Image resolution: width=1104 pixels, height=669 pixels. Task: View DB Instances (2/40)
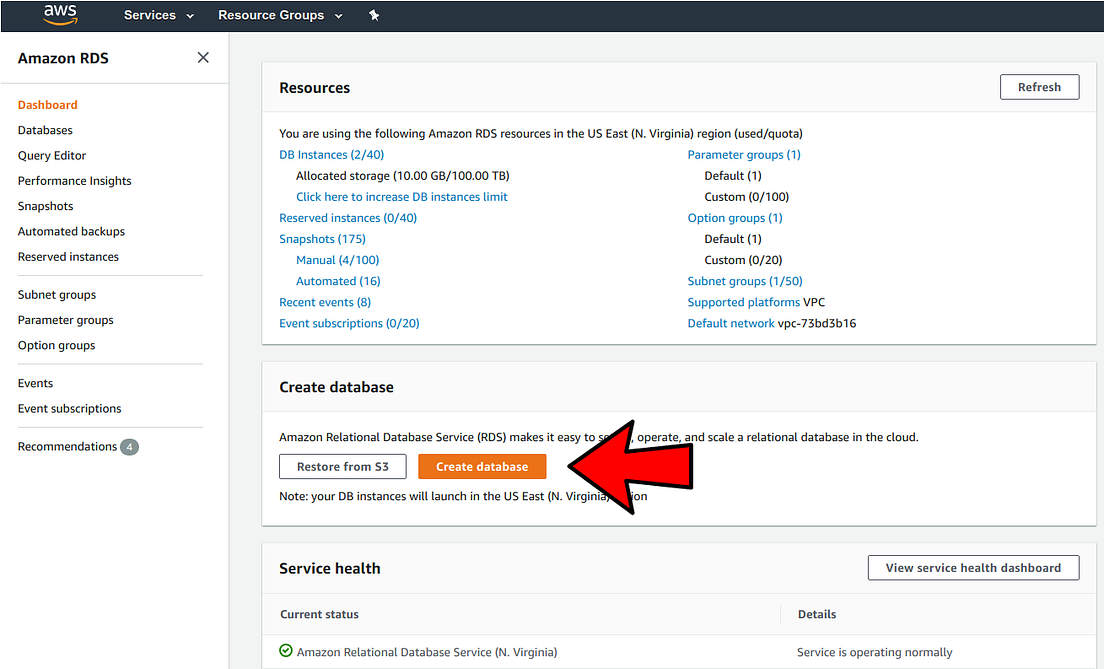331,154
